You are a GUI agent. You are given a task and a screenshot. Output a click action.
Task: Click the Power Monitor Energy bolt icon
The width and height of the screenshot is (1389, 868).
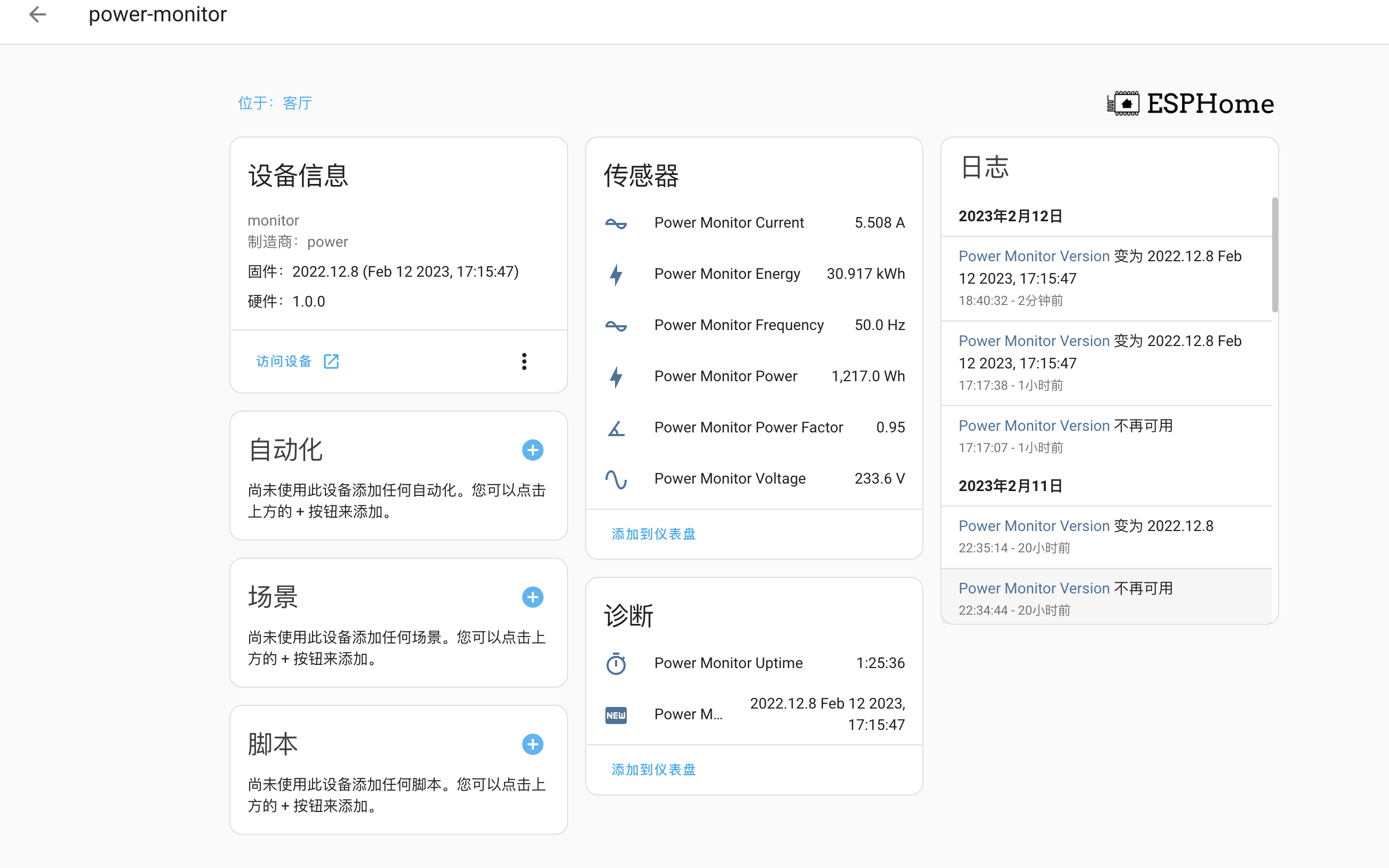point(616,275)
